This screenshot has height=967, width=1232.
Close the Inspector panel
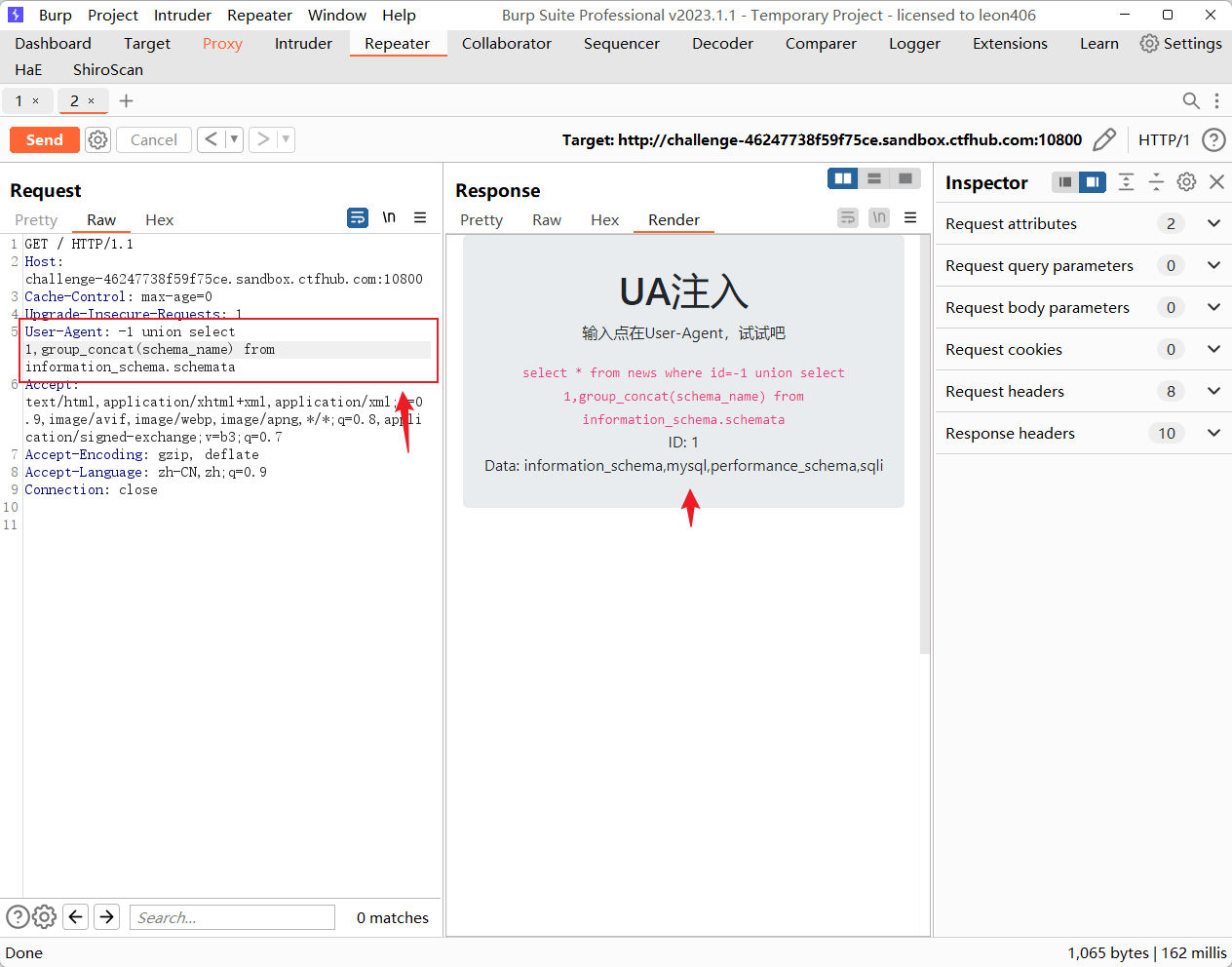[1216, 181]
